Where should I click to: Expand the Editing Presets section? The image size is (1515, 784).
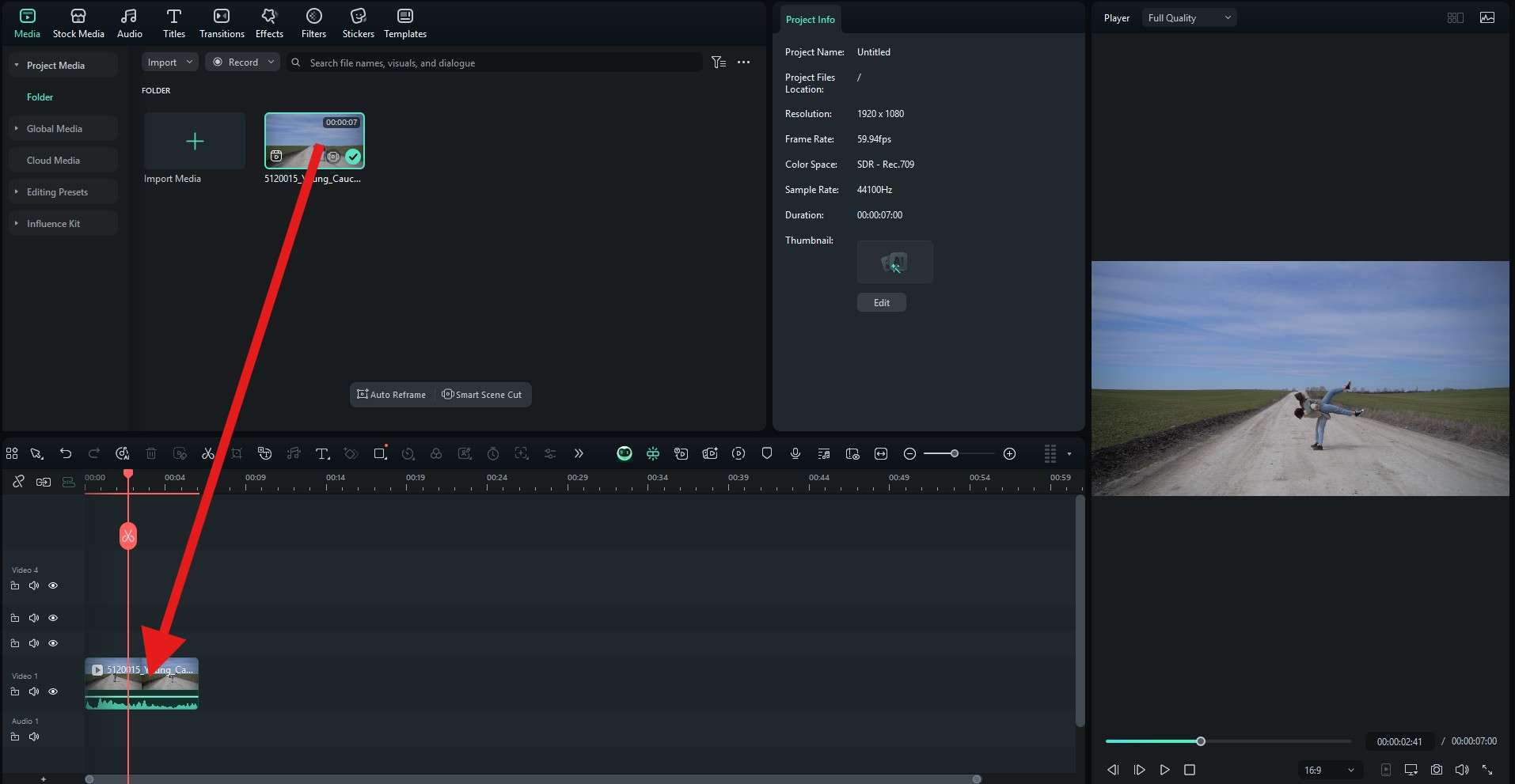click(x=17, y=191)
